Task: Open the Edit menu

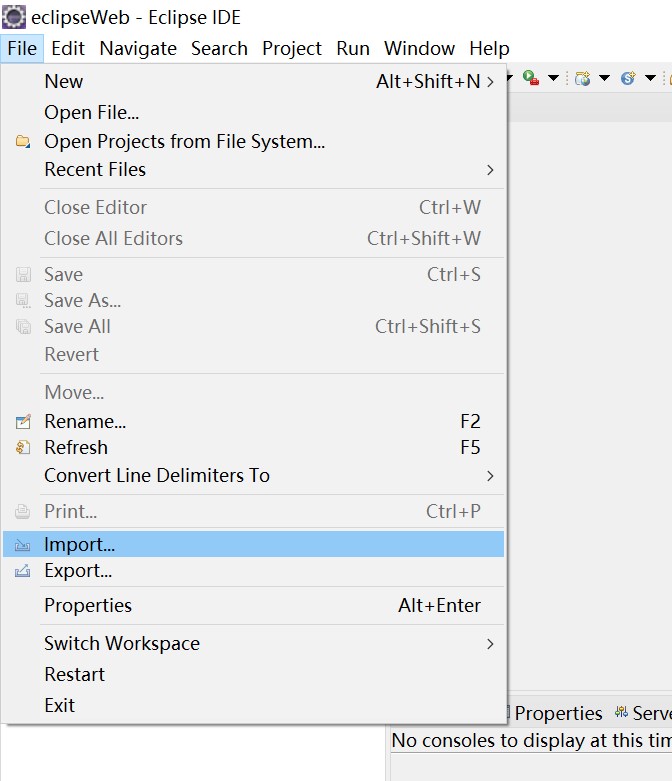Action: click(68, 48)
